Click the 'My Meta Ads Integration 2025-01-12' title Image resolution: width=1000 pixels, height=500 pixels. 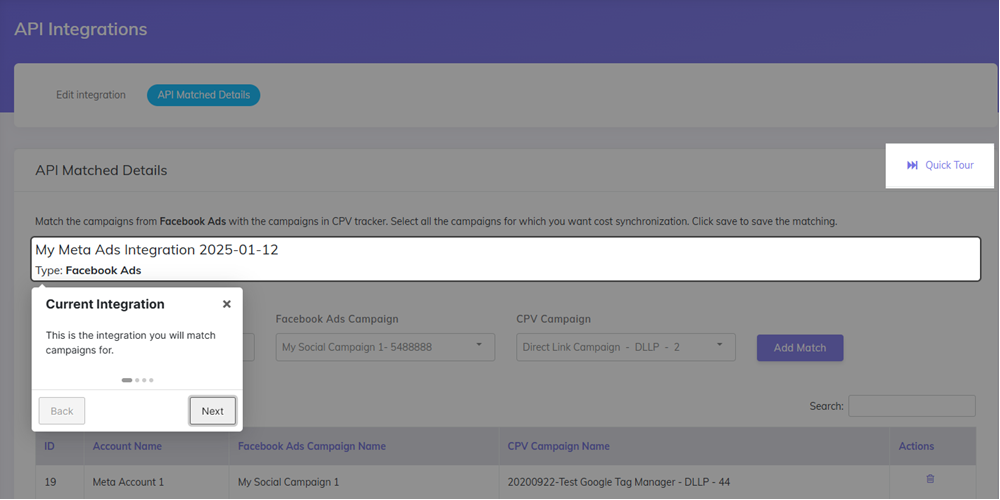coord(157,250)
